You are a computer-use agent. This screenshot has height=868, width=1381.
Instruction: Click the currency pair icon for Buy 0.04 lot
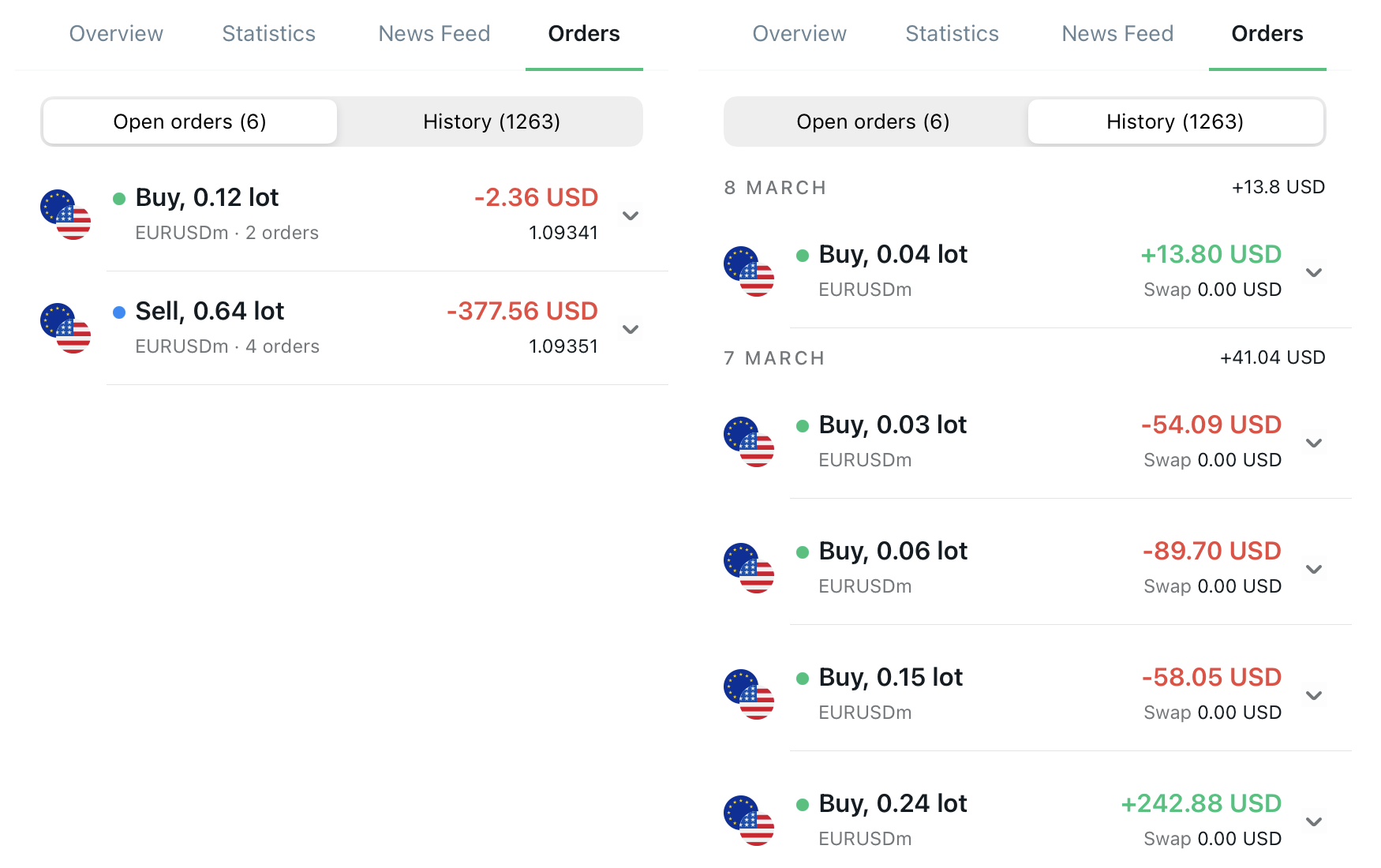(749, 271)
